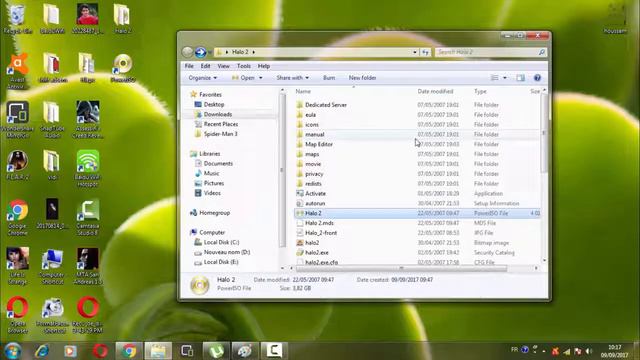Open Wondershare desktop shortcut

pos(17,119)
